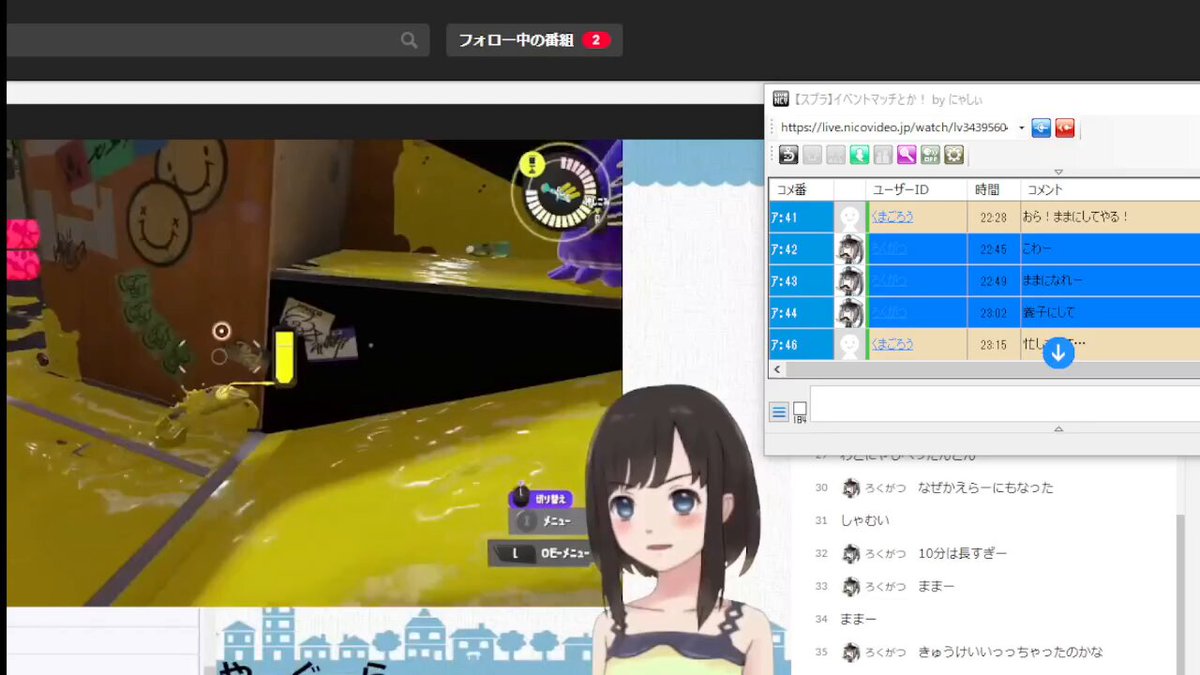Focus the comment input box in NCV

[1004, 405]
